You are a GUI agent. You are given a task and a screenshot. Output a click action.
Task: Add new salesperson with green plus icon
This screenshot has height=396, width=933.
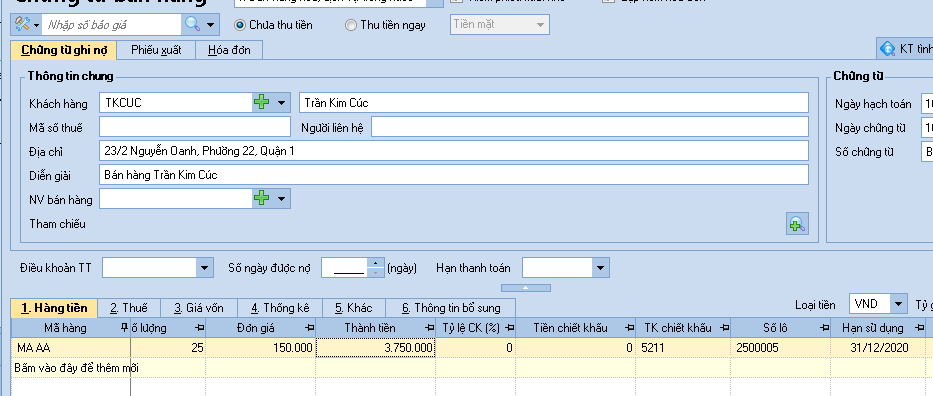coord(261,198)
